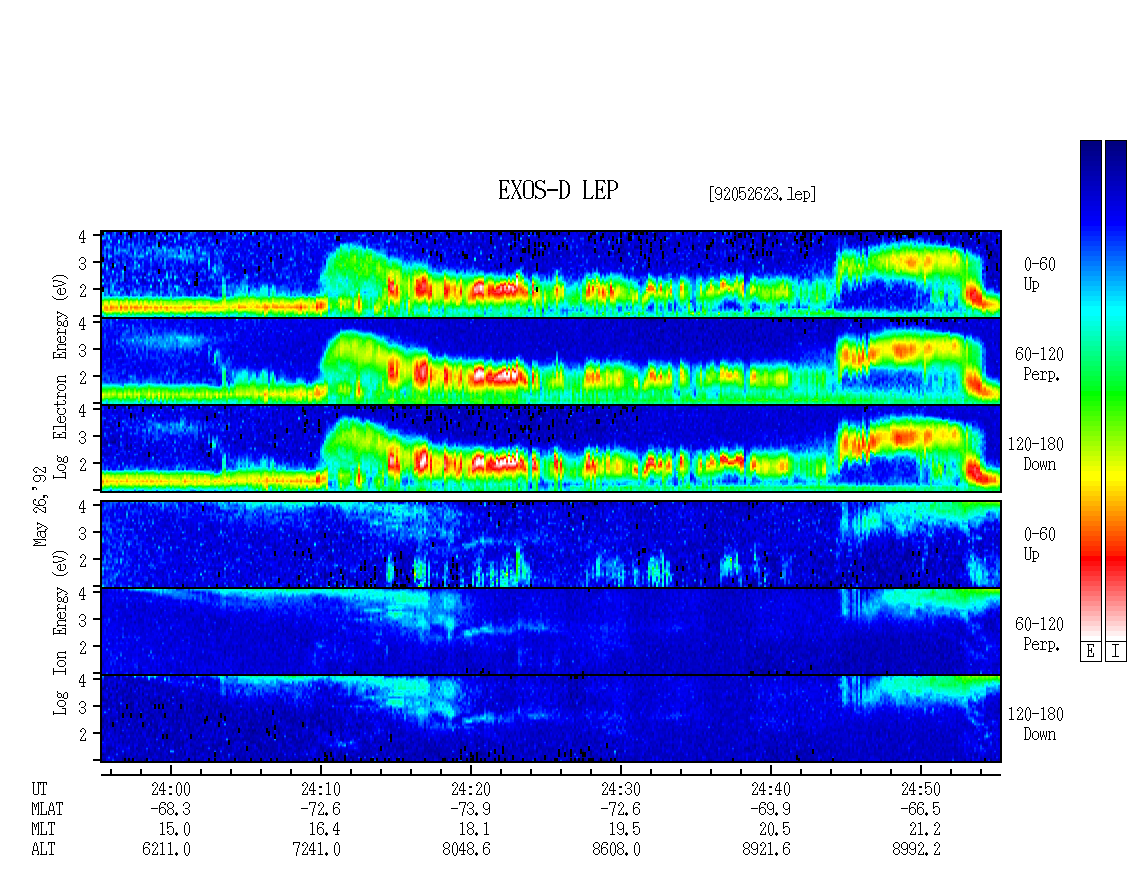Click the EXOS-D LEP plot title
Viewport: 1130px width, 875px height.
coord(558,190)
